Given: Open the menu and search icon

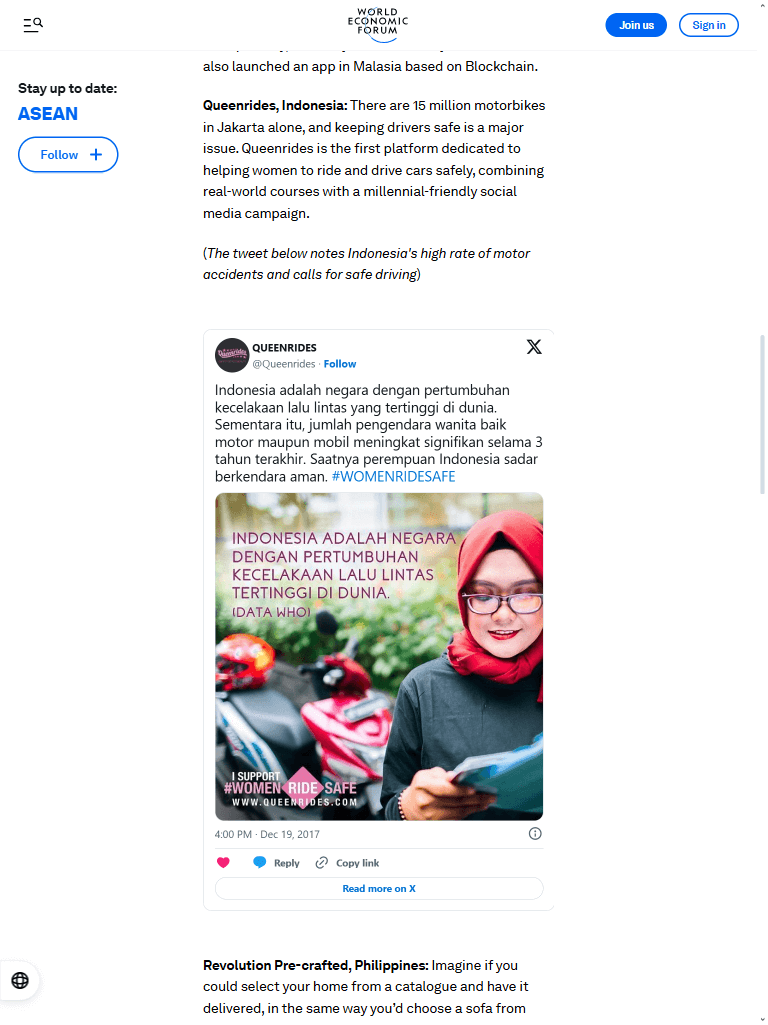Looking at the screenshot, I should point(33,25).
